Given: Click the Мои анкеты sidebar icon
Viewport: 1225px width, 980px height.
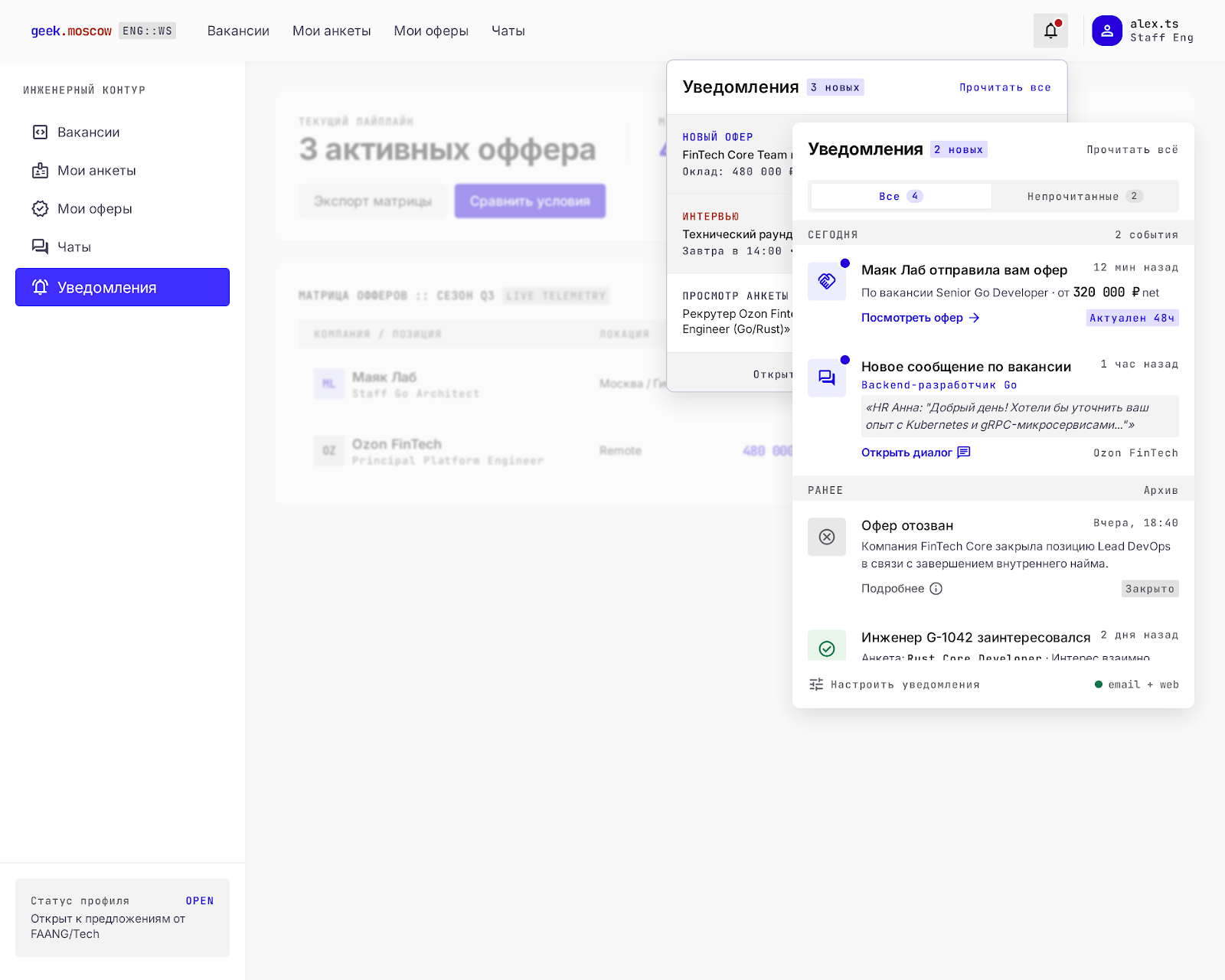Looking at the screenshot, I should [x=40, y=170].
